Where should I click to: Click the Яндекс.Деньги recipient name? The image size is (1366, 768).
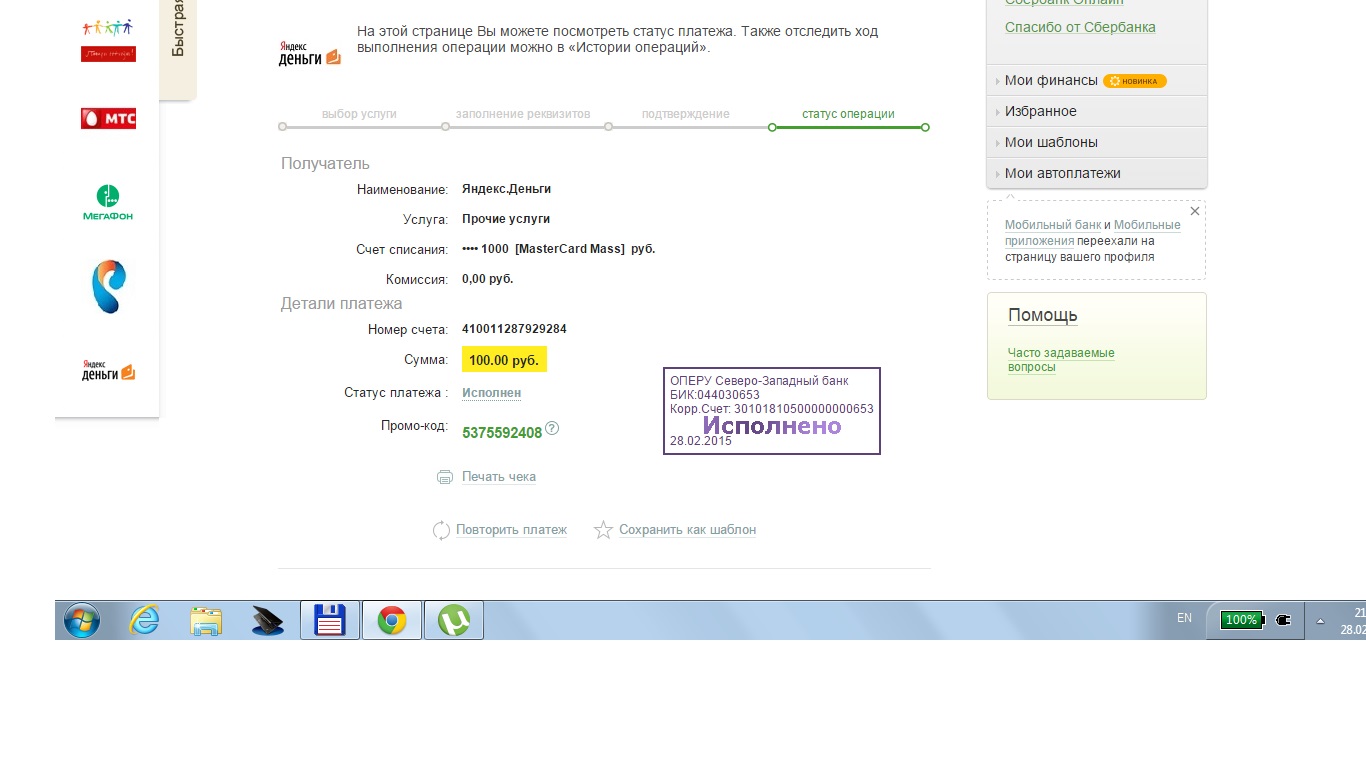click(506, 189)
